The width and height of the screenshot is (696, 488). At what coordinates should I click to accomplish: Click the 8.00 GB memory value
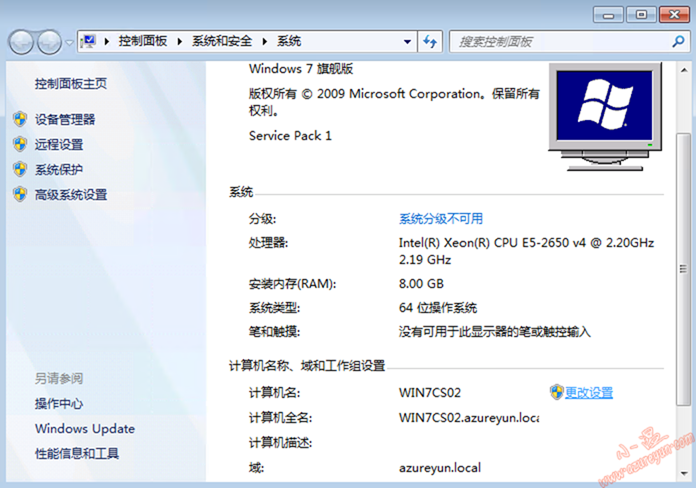[x=421, y=283]
